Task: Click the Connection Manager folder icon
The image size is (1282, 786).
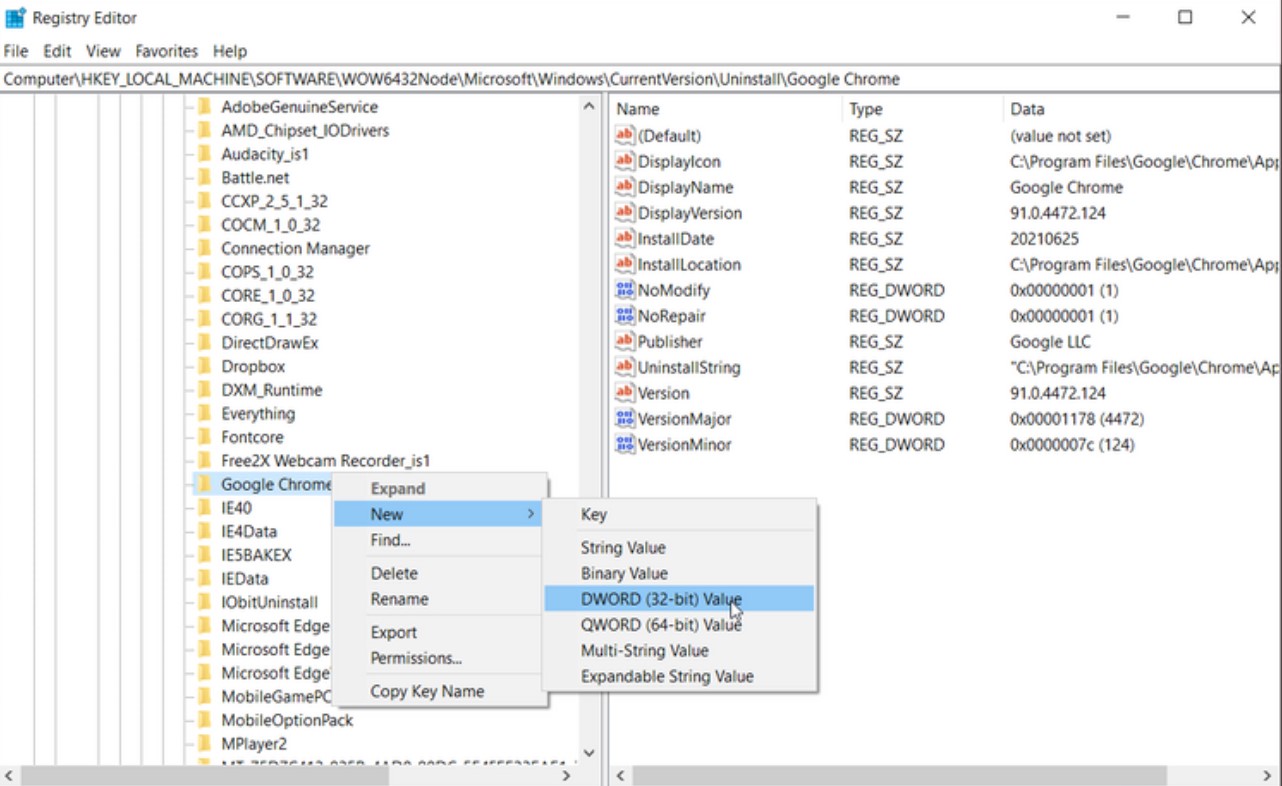Action: 204,248
